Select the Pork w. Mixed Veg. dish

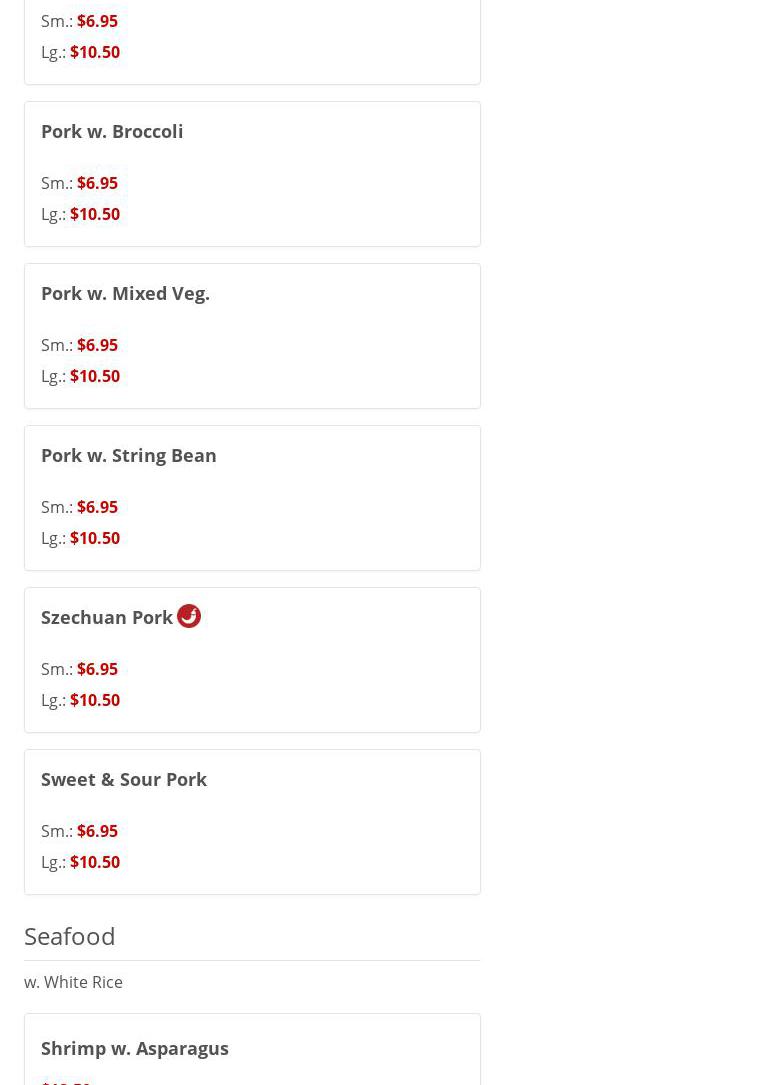tap(125, 293)
